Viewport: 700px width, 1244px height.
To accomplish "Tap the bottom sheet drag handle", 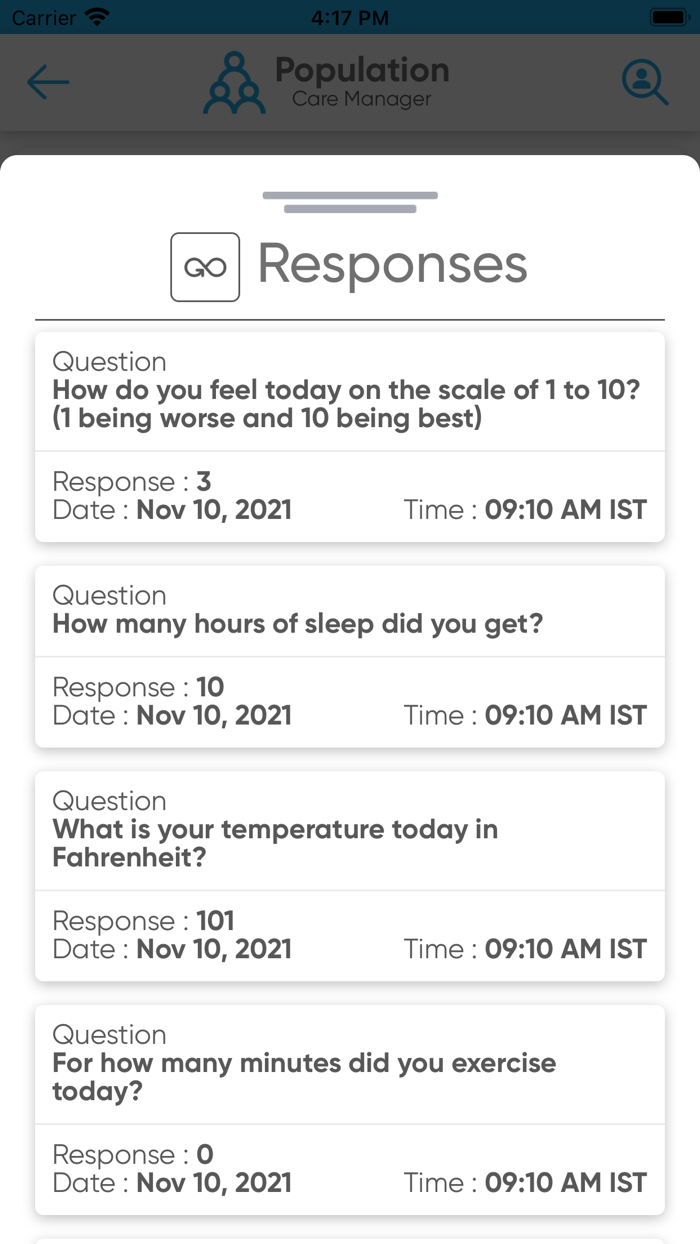I will point(350,201).
